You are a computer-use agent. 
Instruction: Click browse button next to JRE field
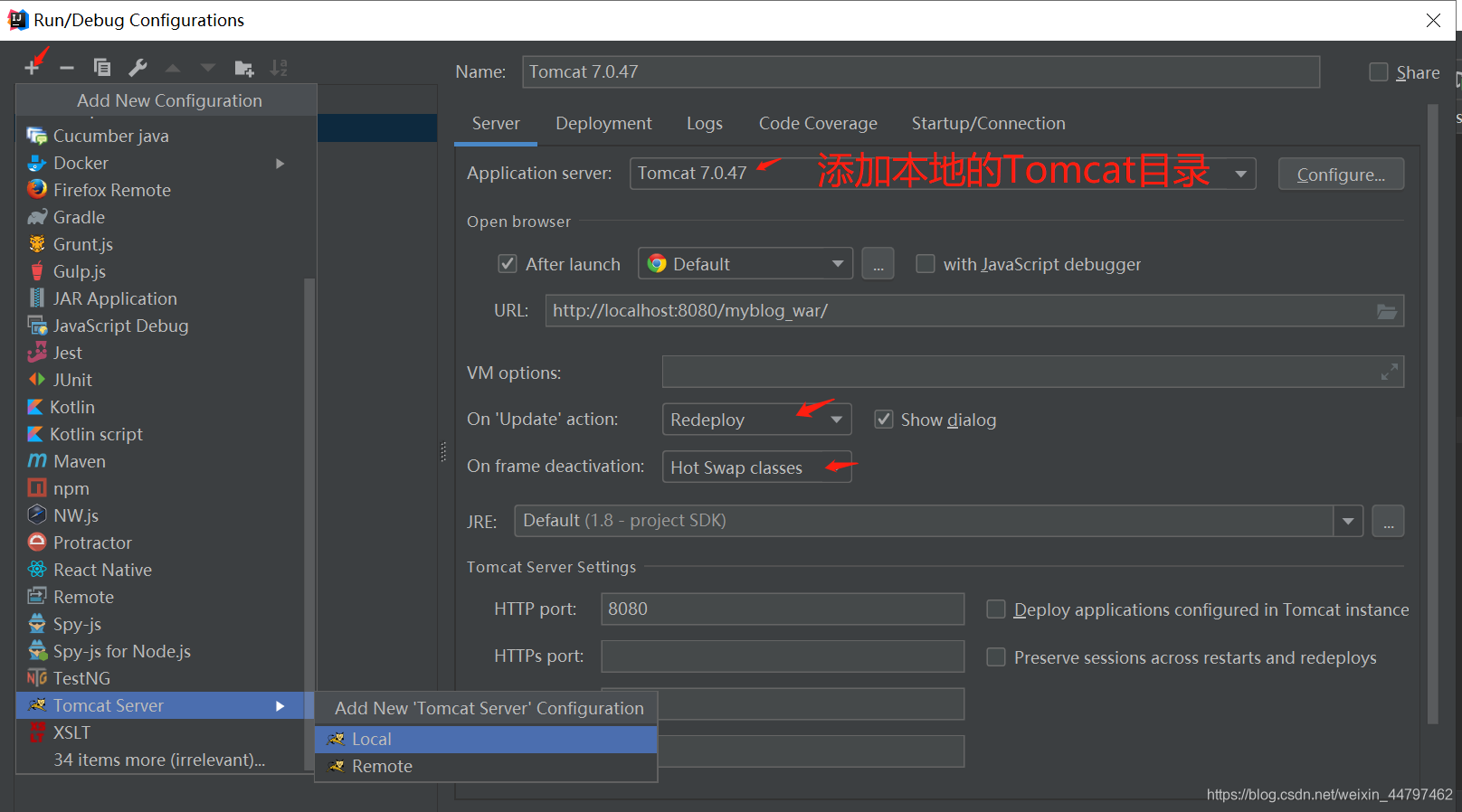tap(1388, 521)
